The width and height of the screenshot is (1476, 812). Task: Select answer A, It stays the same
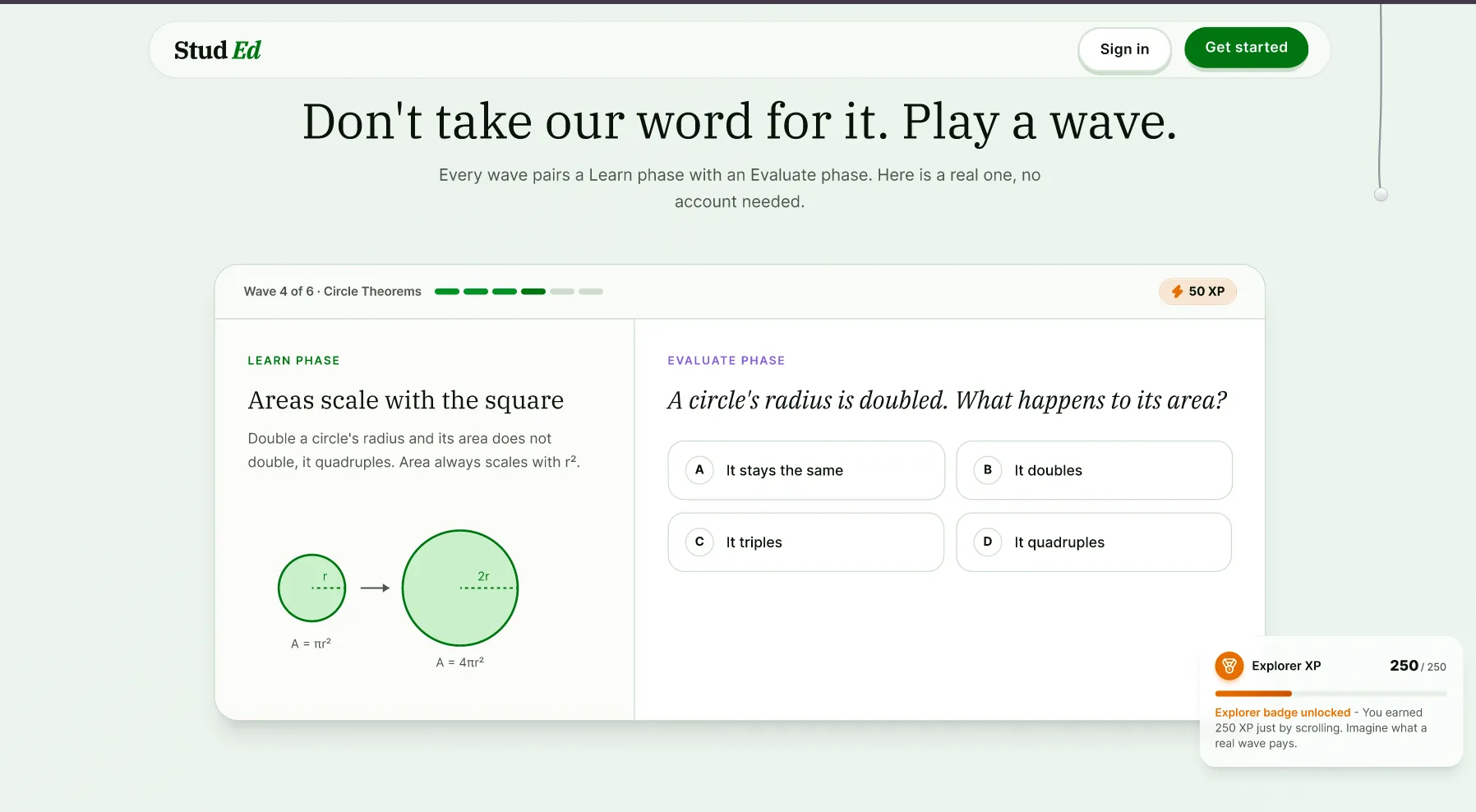pos(806,470)
